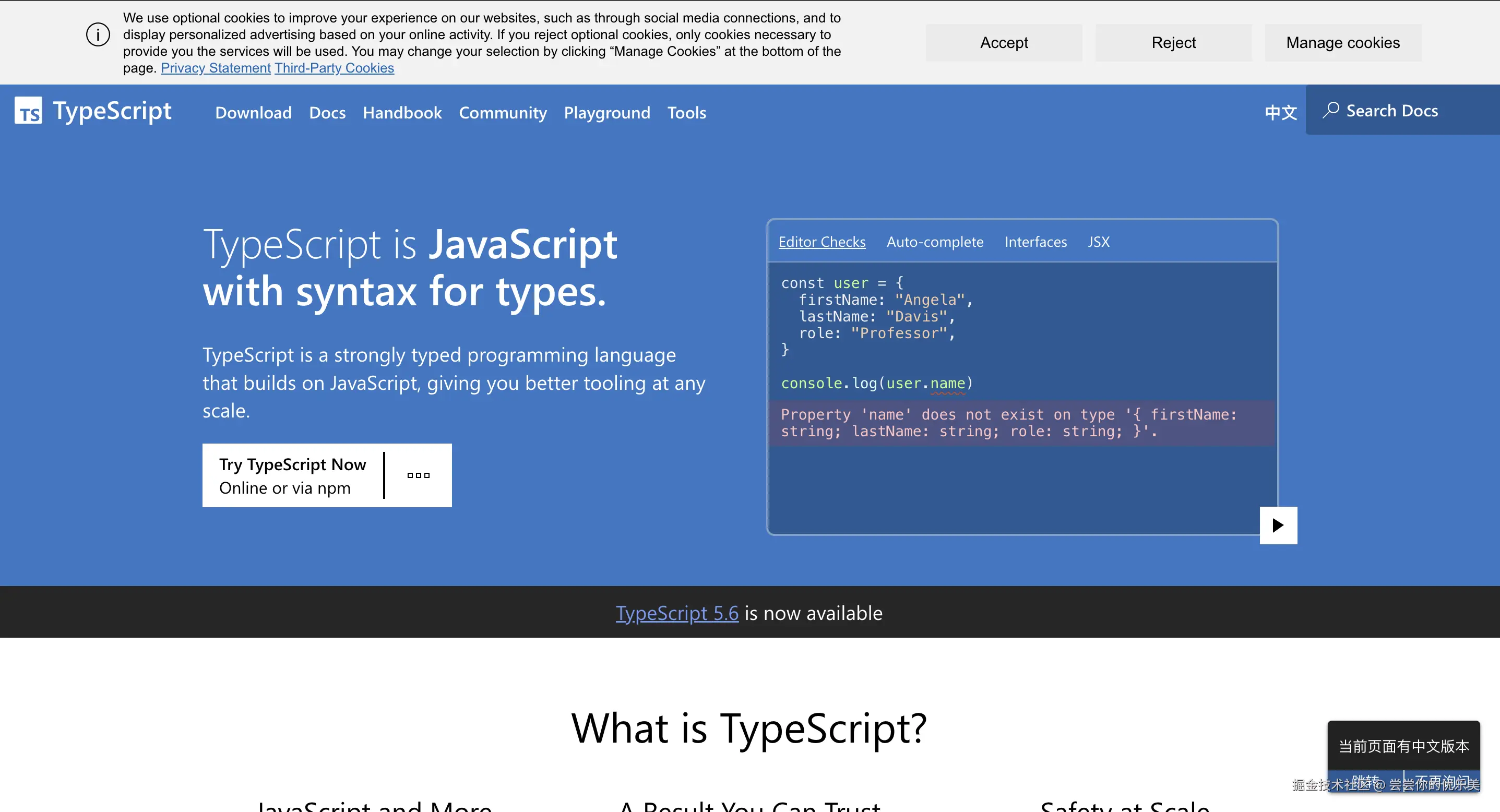Open the Interfaces code example tab
Screen dimensions: 1500x812
click(x=1035, y=242)
